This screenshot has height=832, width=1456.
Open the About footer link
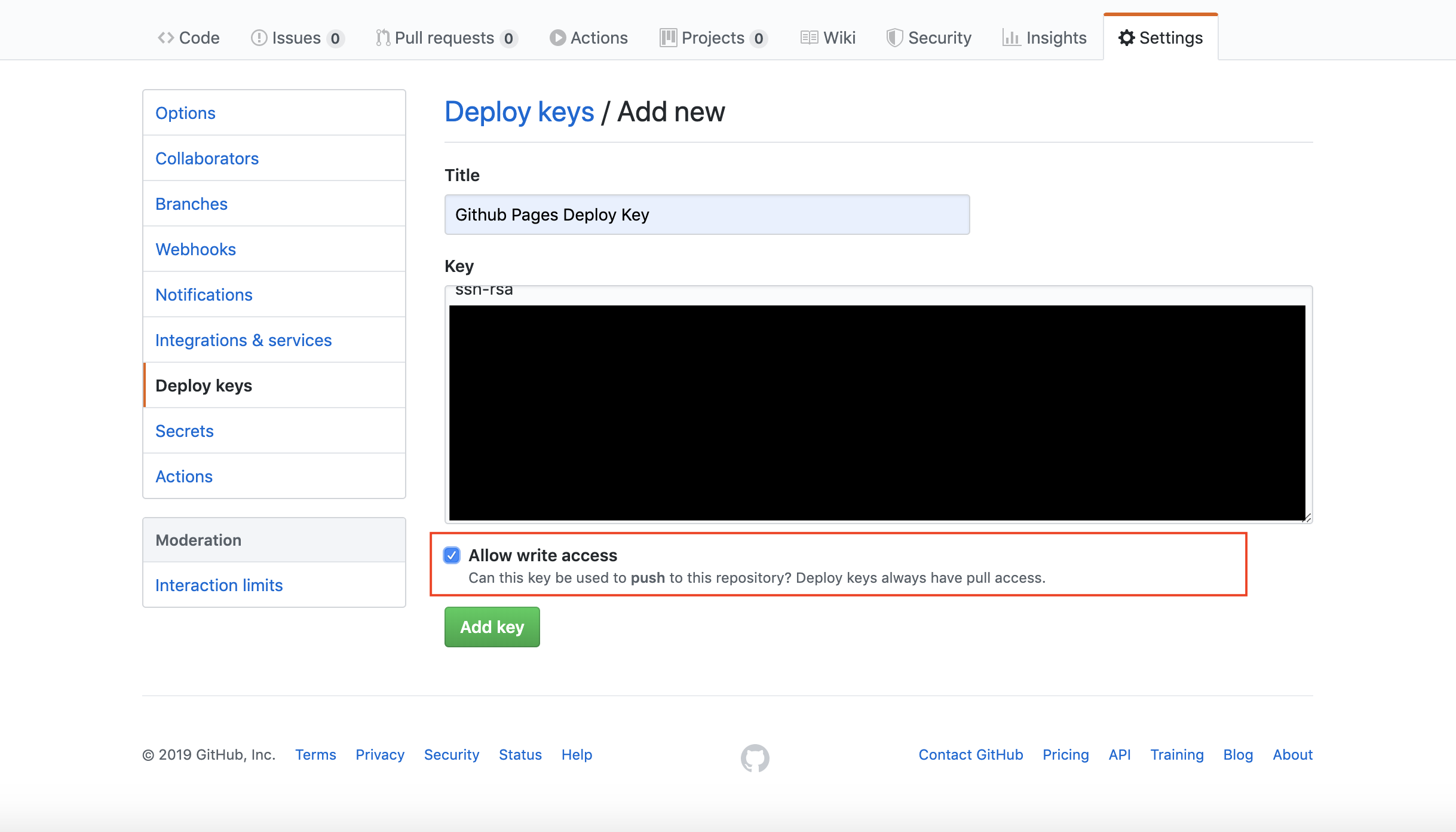(1293, 755)
